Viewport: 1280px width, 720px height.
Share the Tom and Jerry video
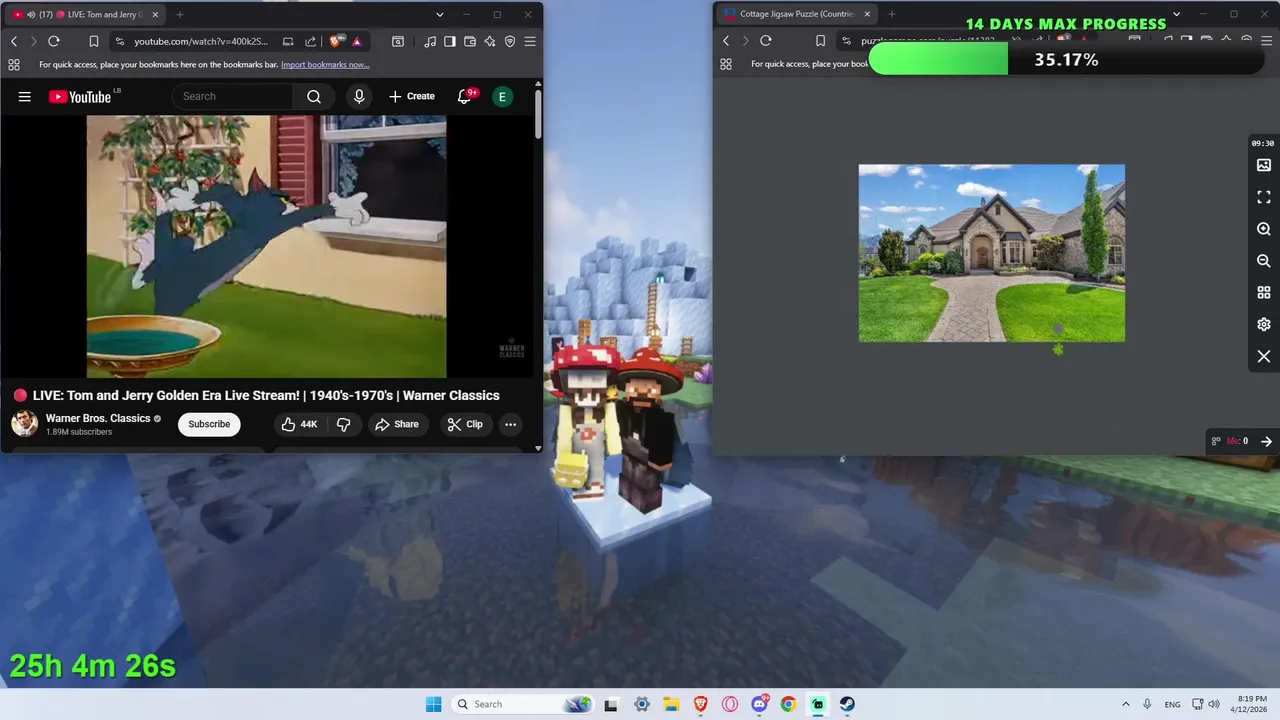[x=397, y=424]
